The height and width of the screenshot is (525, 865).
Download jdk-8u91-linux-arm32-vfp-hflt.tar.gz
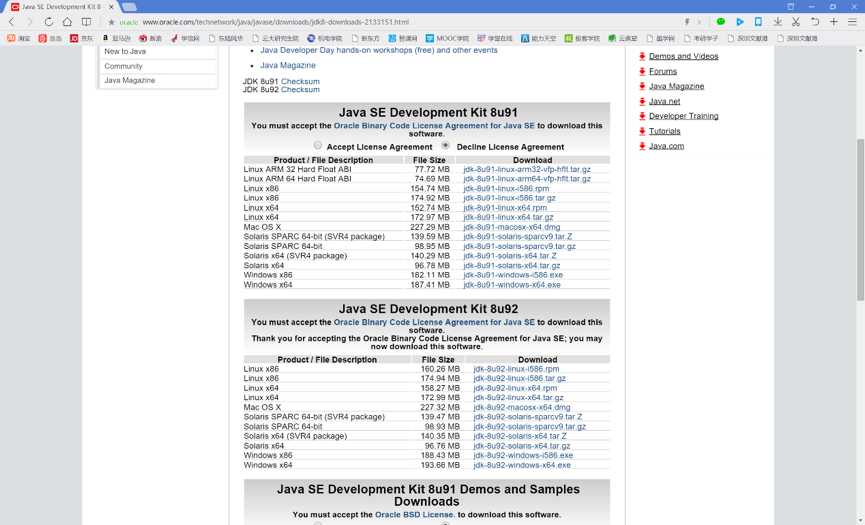(x=527, y=169)
